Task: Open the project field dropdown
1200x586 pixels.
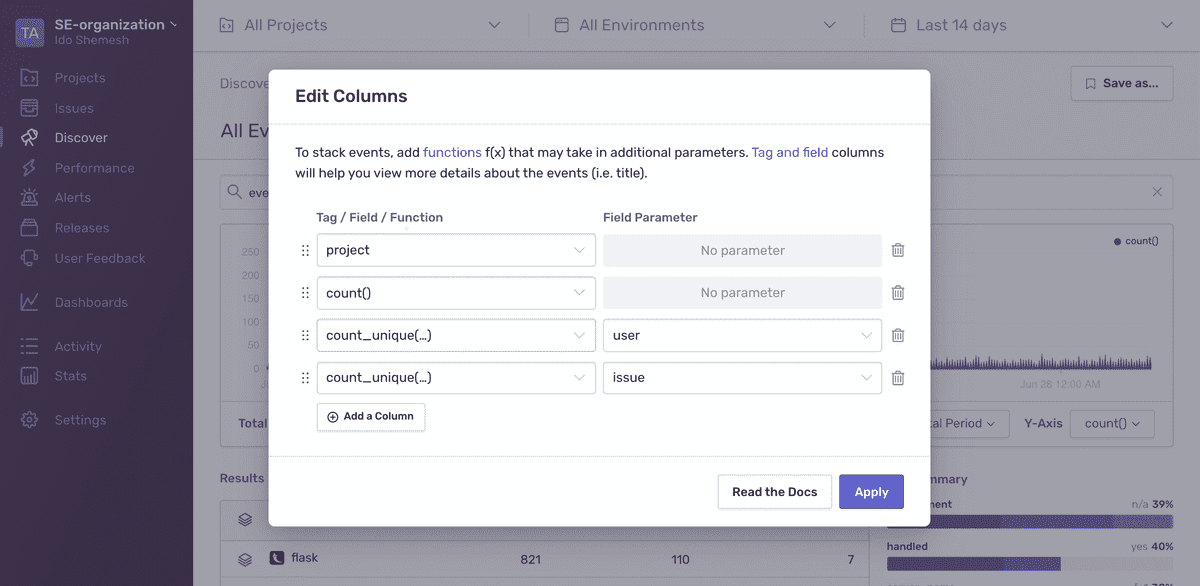Action: tap(456, 250)
